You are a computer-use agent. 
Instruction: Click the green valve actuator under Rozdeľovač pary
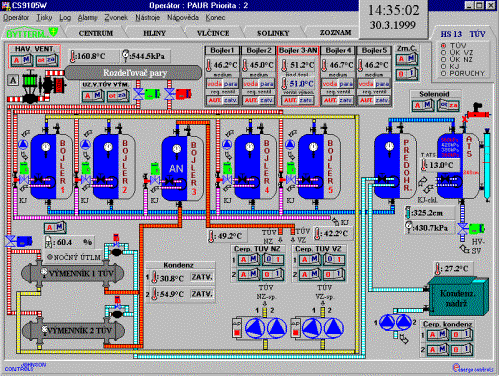pyautogui.click(x=151, y=94)
